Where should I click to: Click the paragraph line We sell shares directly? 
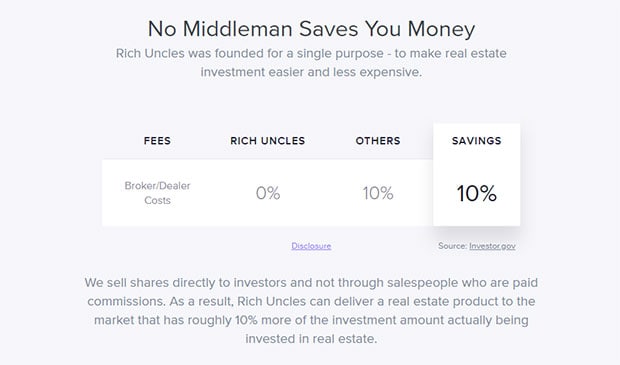311,283
